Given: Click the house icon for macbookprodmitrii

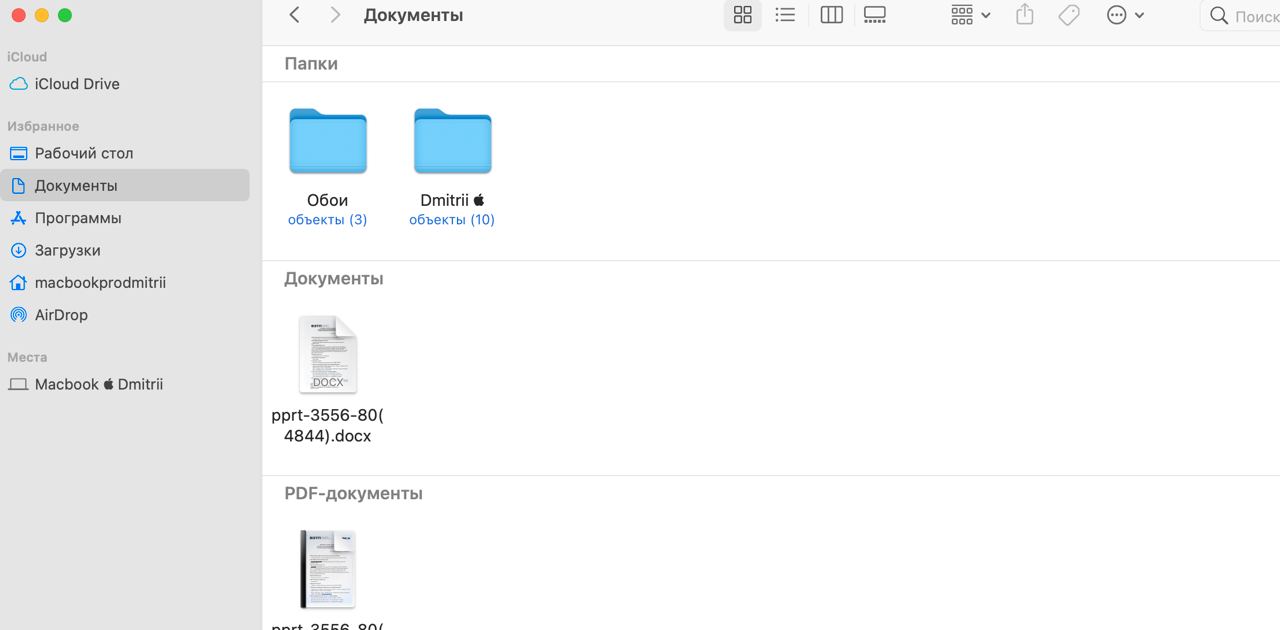Looking at the screenshot, I should 18,282.
